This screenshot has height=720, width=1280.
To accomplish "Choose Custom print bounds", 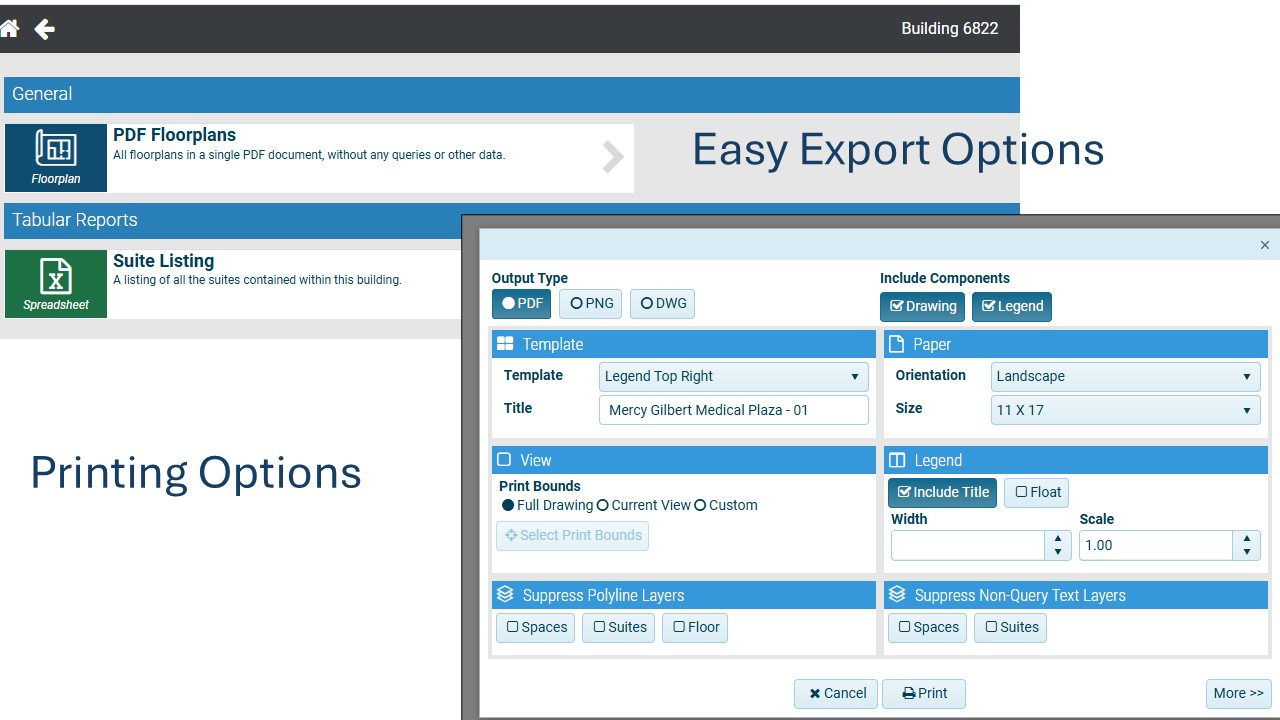I will pos(726,505).
